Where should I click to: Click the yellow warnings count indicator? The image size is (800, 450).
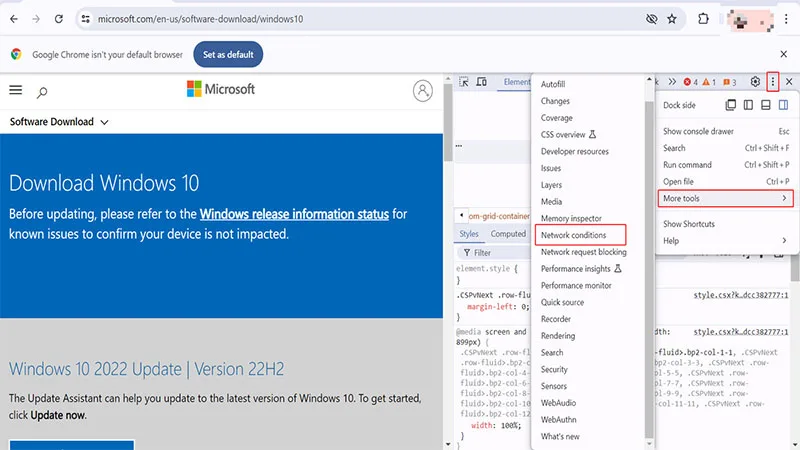pyautogui.click(x=709, y=82)
